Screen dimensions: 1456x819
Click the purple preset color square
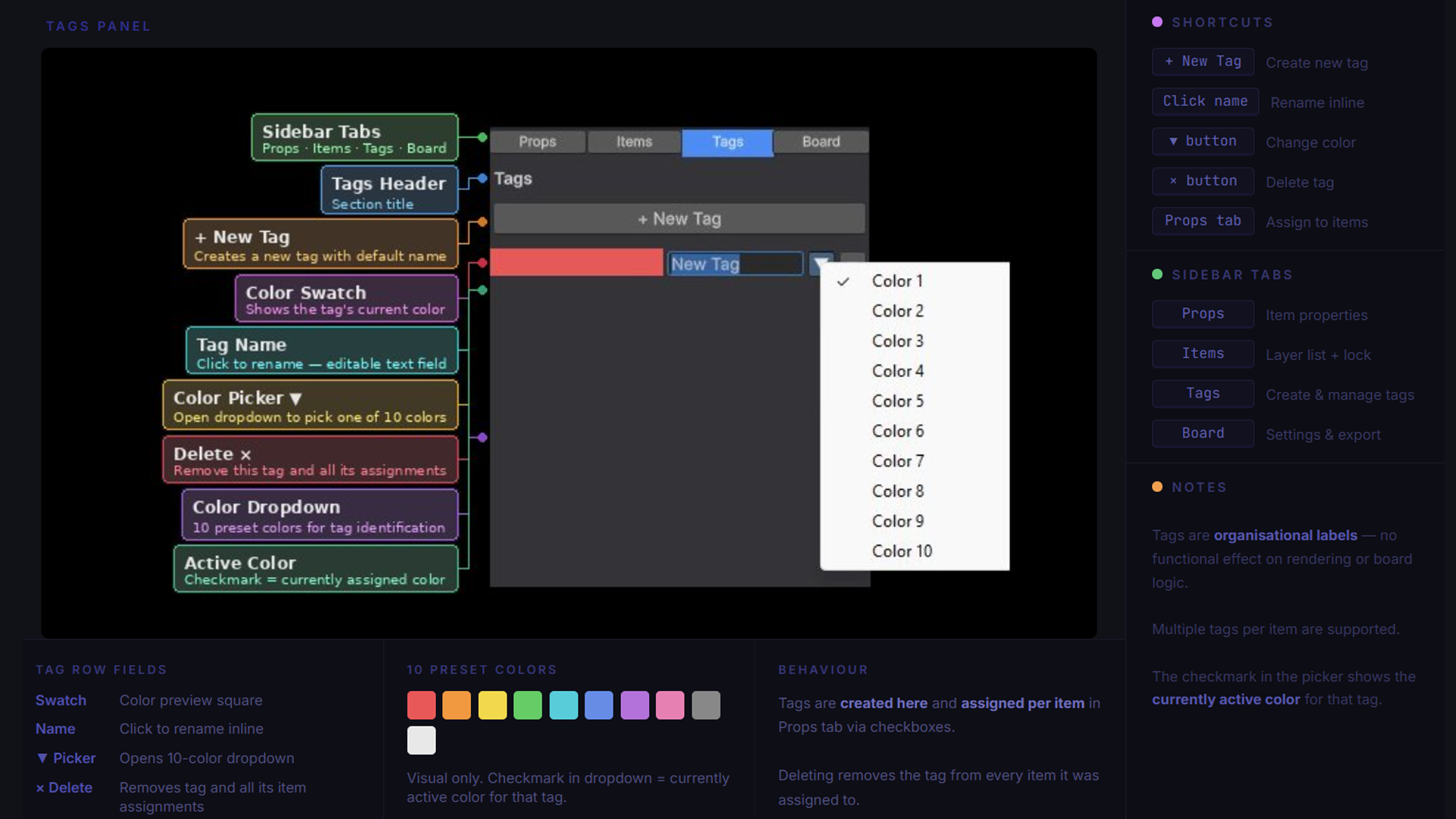(x=635, y=705)
